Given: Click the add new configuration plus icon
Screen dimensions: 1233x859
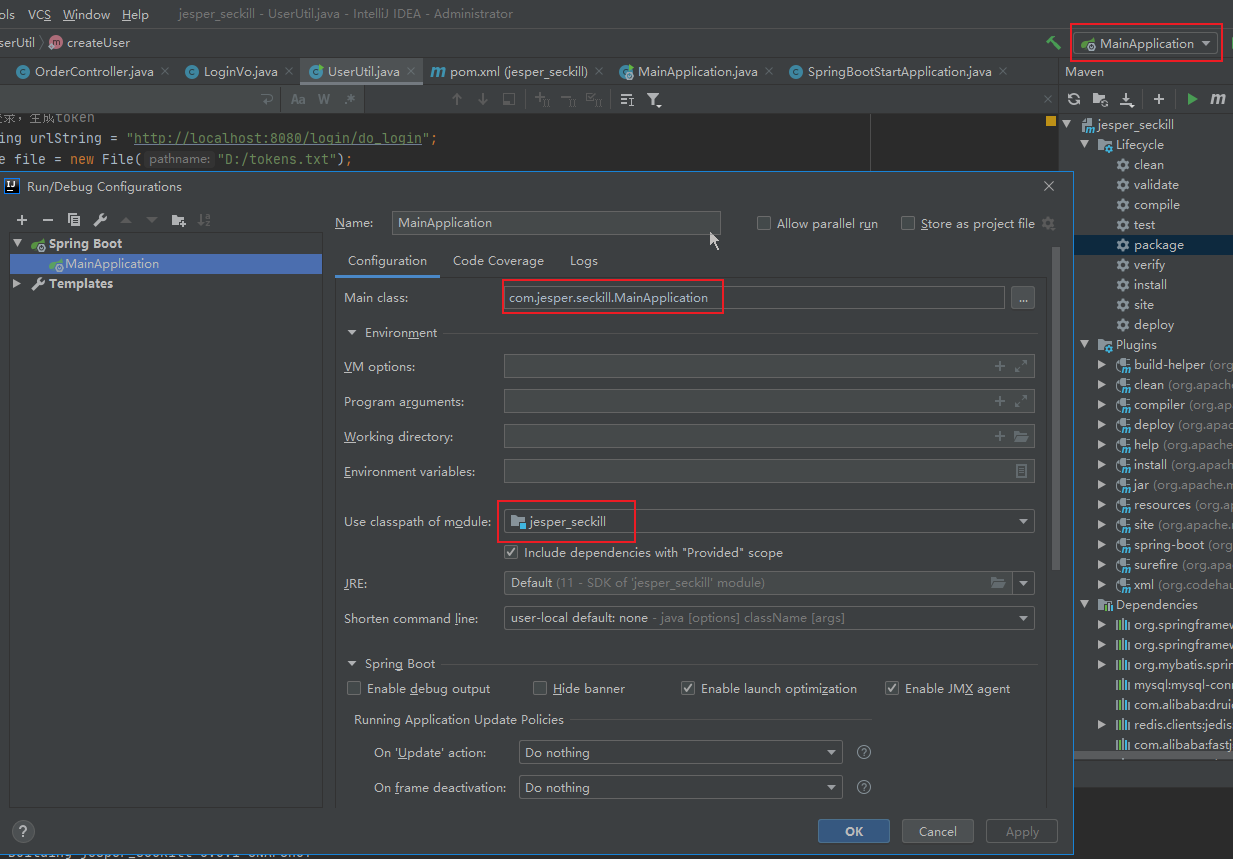Looking at the screenshot, I should 21,220.
